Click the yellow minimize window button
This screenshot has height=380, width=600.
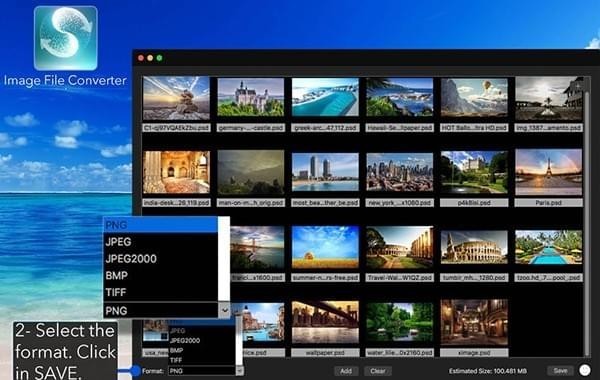coord(150,58)
